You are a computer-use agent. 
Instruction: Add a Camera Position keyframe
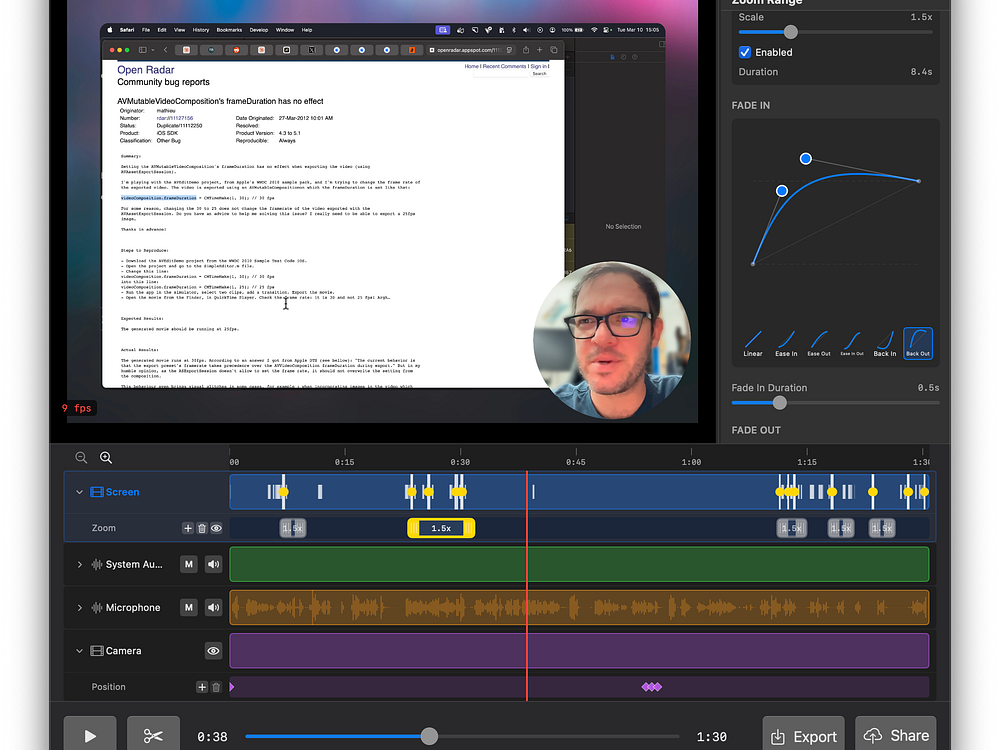202,687
